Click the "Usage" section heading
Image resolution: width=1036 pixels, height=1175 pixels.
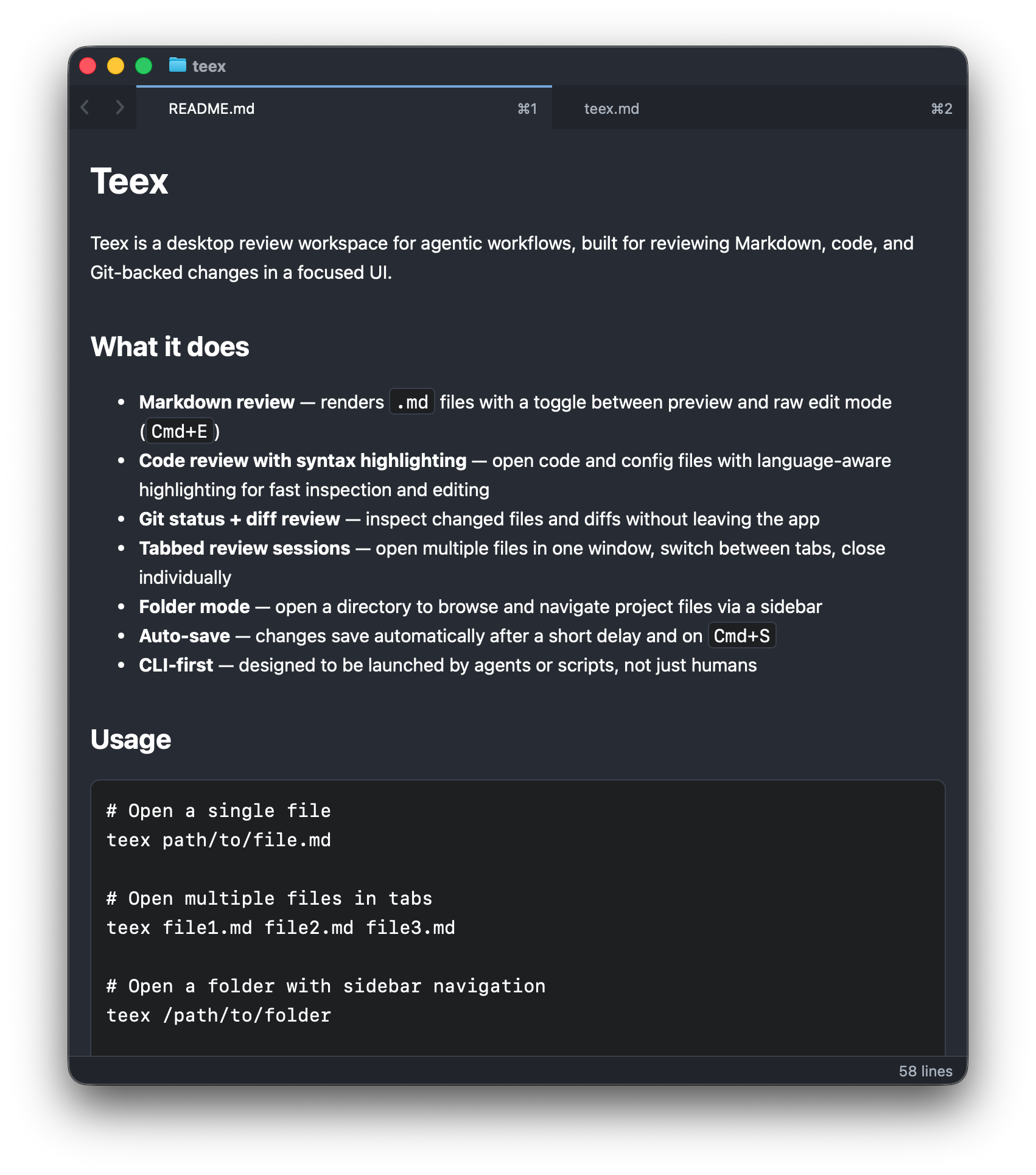(x=131, y=740)
